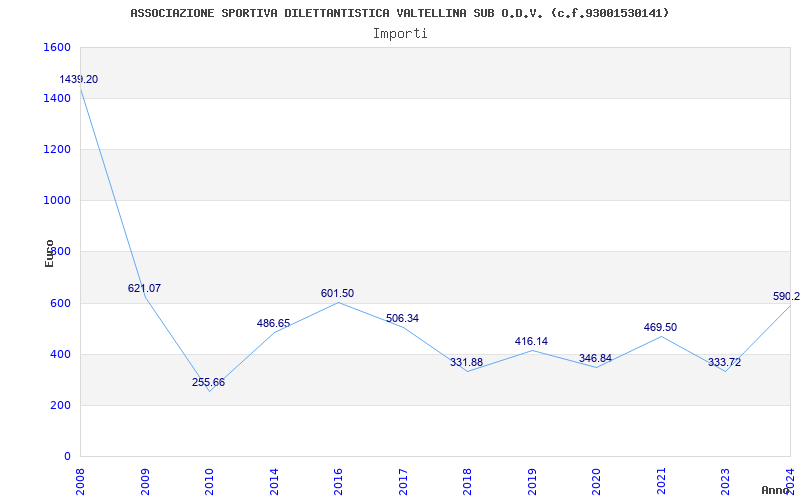Click the 590.2 label at 2024

coord(786,296)
